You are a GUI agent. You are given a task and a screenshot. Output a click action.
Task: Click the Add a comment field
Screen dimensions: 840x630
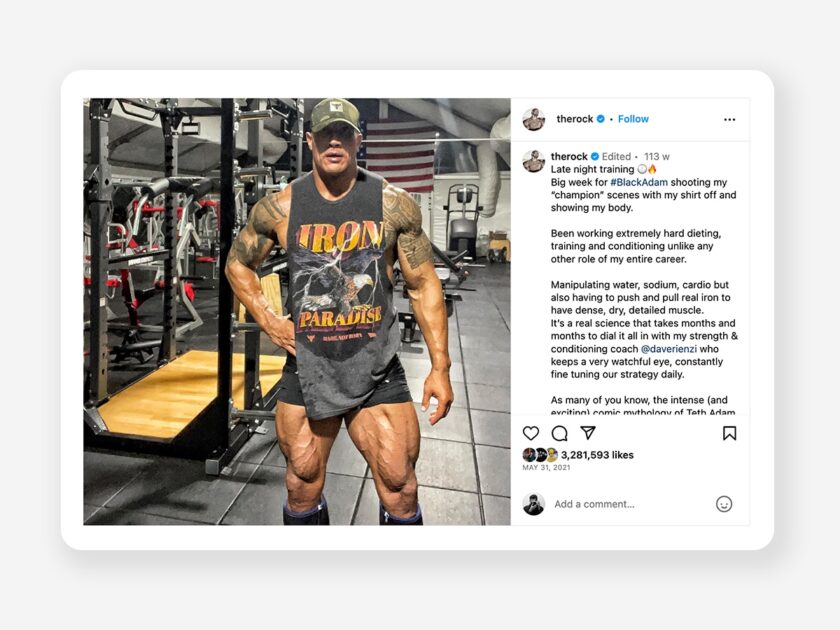coord(630,504)
